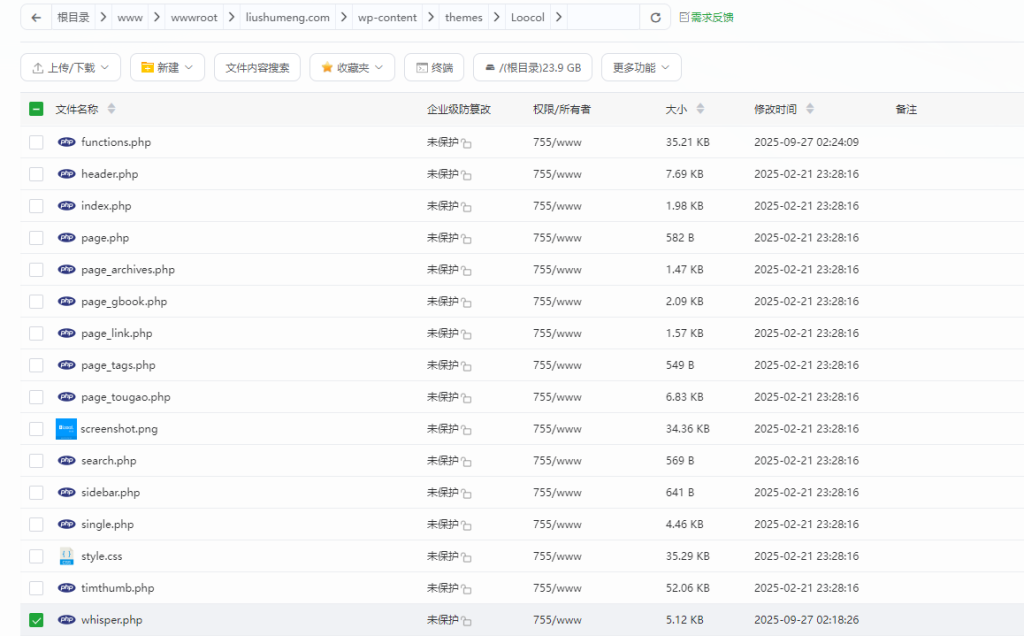The image size is (1024, 636).
Task: Go to wp-content in the breadcrumb path
Action: coord(387,17)
